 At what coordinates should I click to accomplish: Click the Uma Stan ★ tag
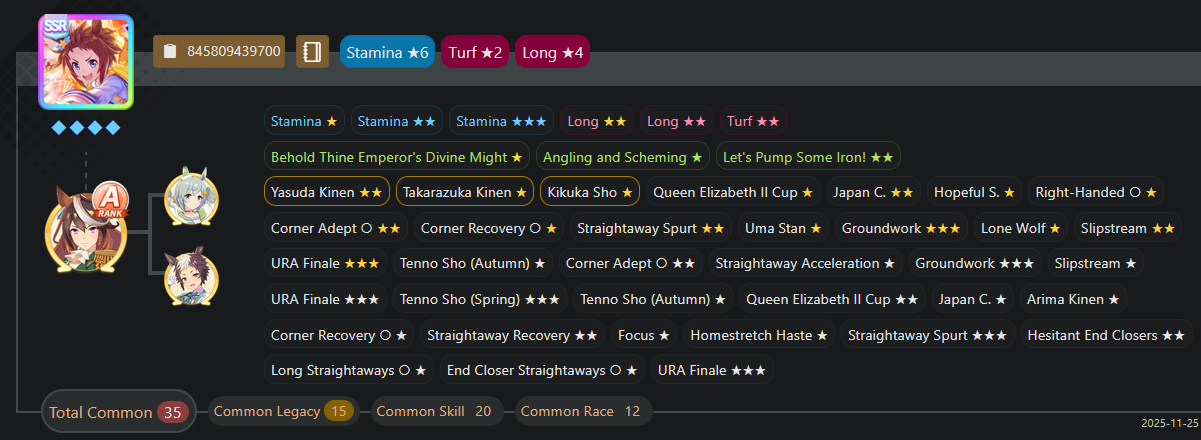[x=783, y=228]
